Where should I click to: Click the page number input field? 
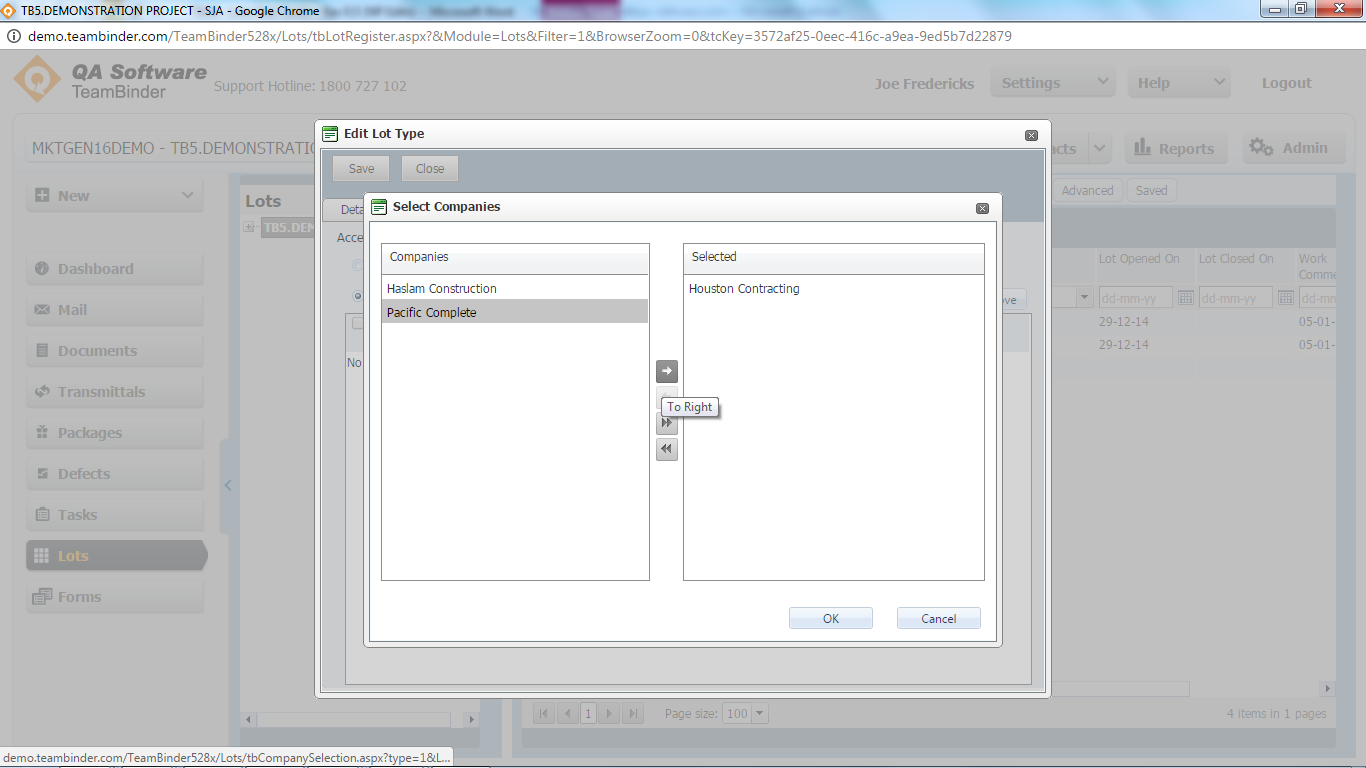tap(588, 713)
